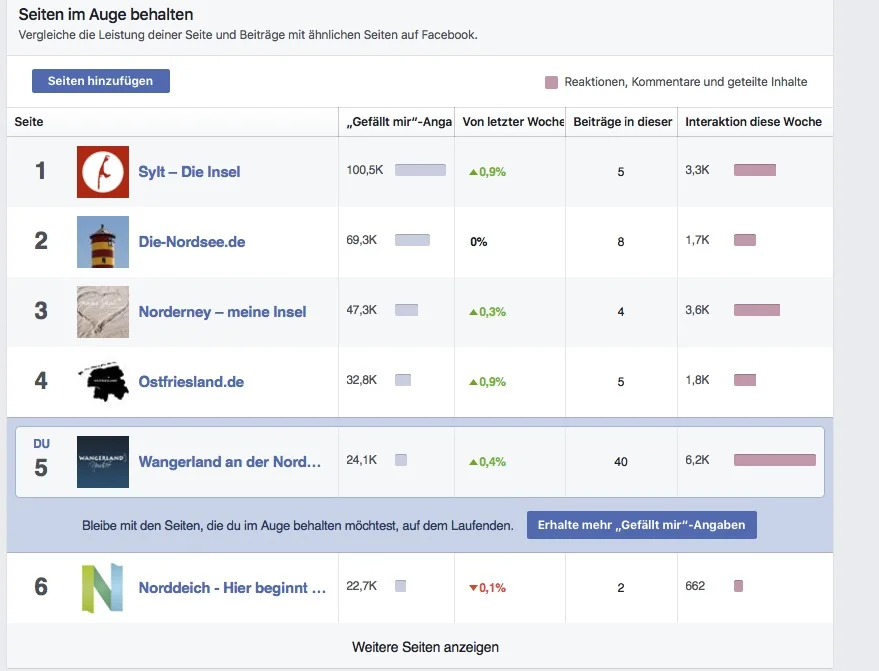Click the 69,3K likes value for Die-Nordsee.de
The image size is (879, 671).
click(362, 240)
